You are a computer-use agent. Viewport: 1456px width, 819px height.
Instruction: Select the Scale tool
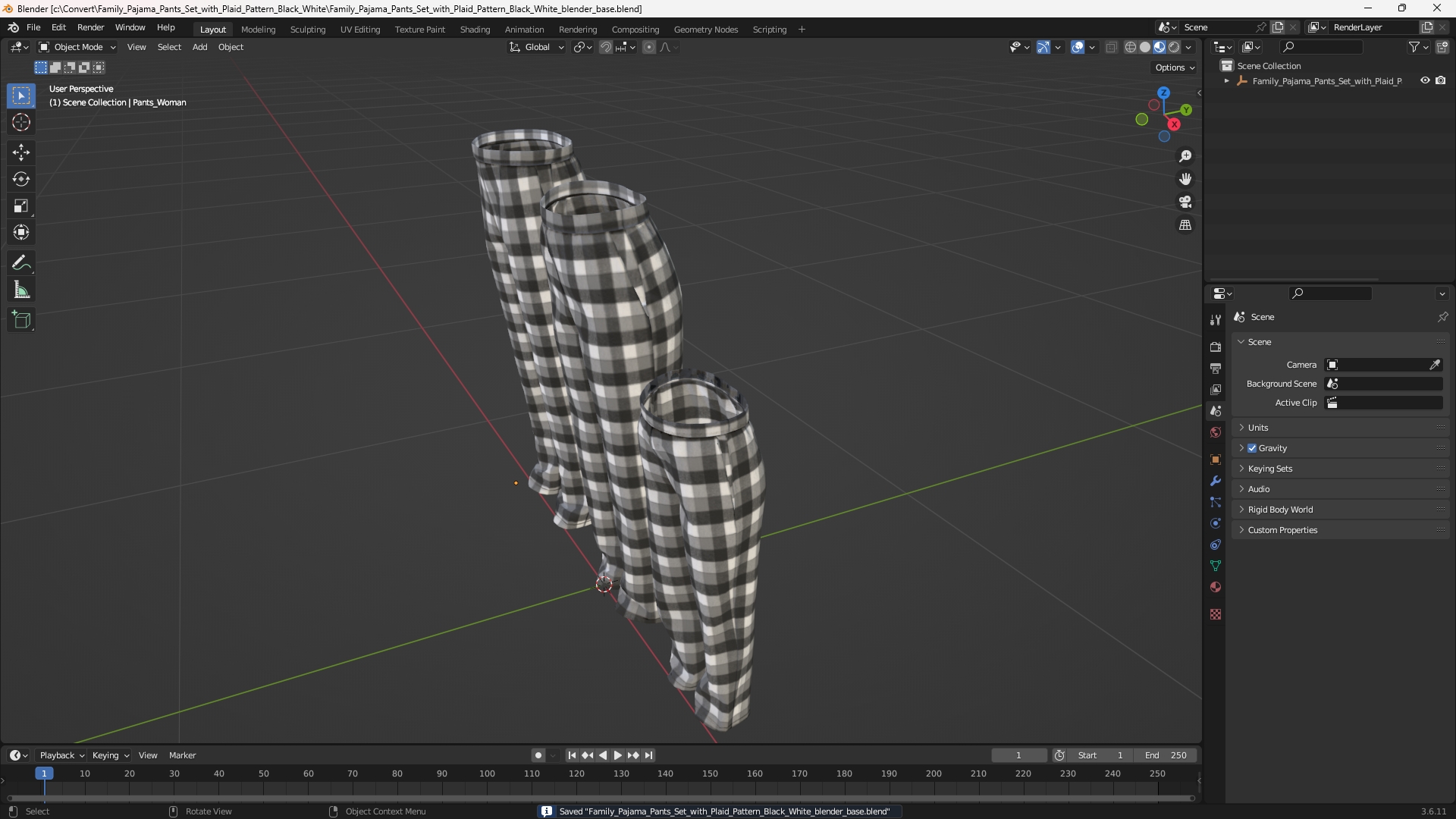[x=21, y=206]
